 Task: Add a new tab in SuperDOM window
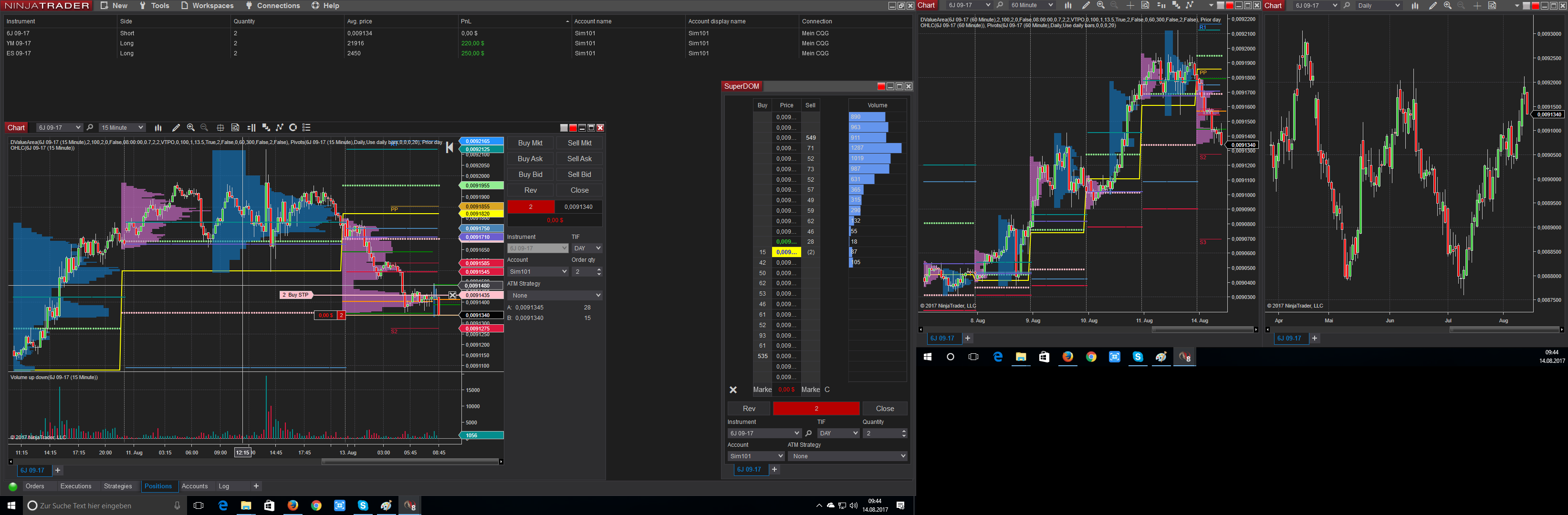774,469
